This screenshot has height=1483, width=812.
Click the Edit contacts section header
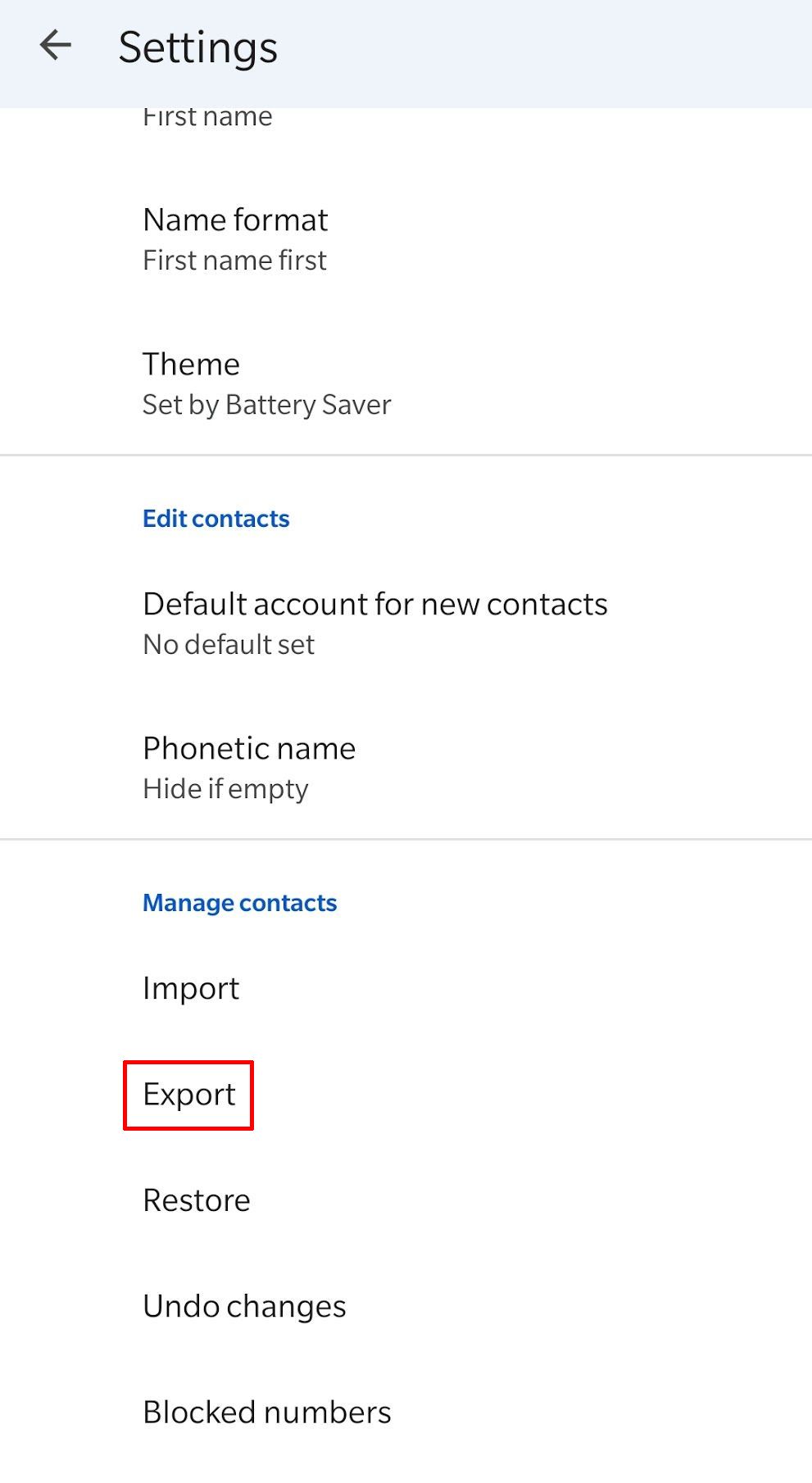click(215, 519)
